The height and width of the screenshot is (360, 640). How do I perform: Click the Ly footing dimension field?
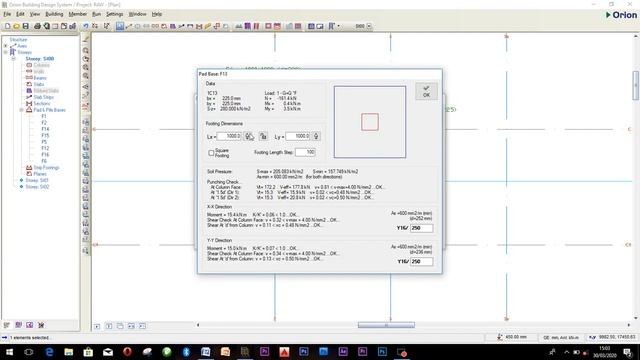click(x=298, y=136)
